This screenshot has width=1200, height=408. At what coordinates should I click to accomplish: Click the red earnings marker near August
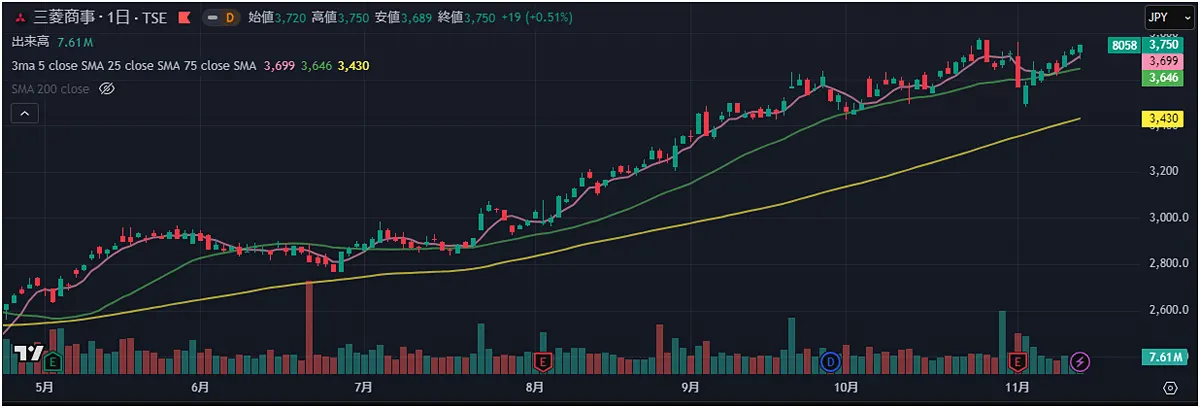coord(543,360)
